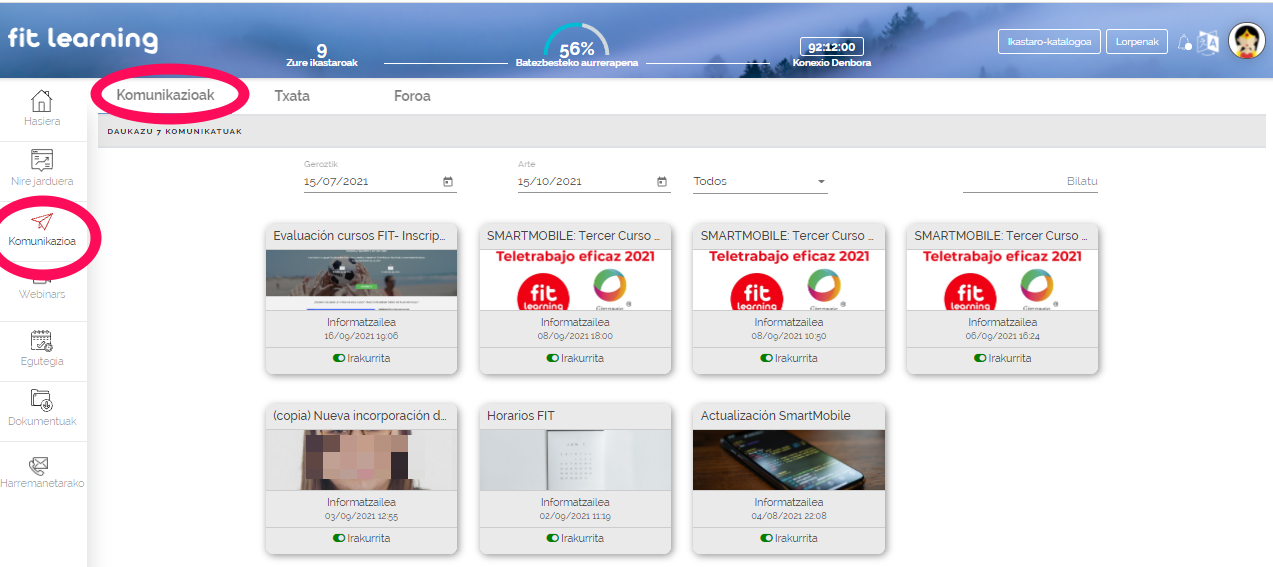
Task: Click the Bilatu search field
Action: (x=1030, y=182)
